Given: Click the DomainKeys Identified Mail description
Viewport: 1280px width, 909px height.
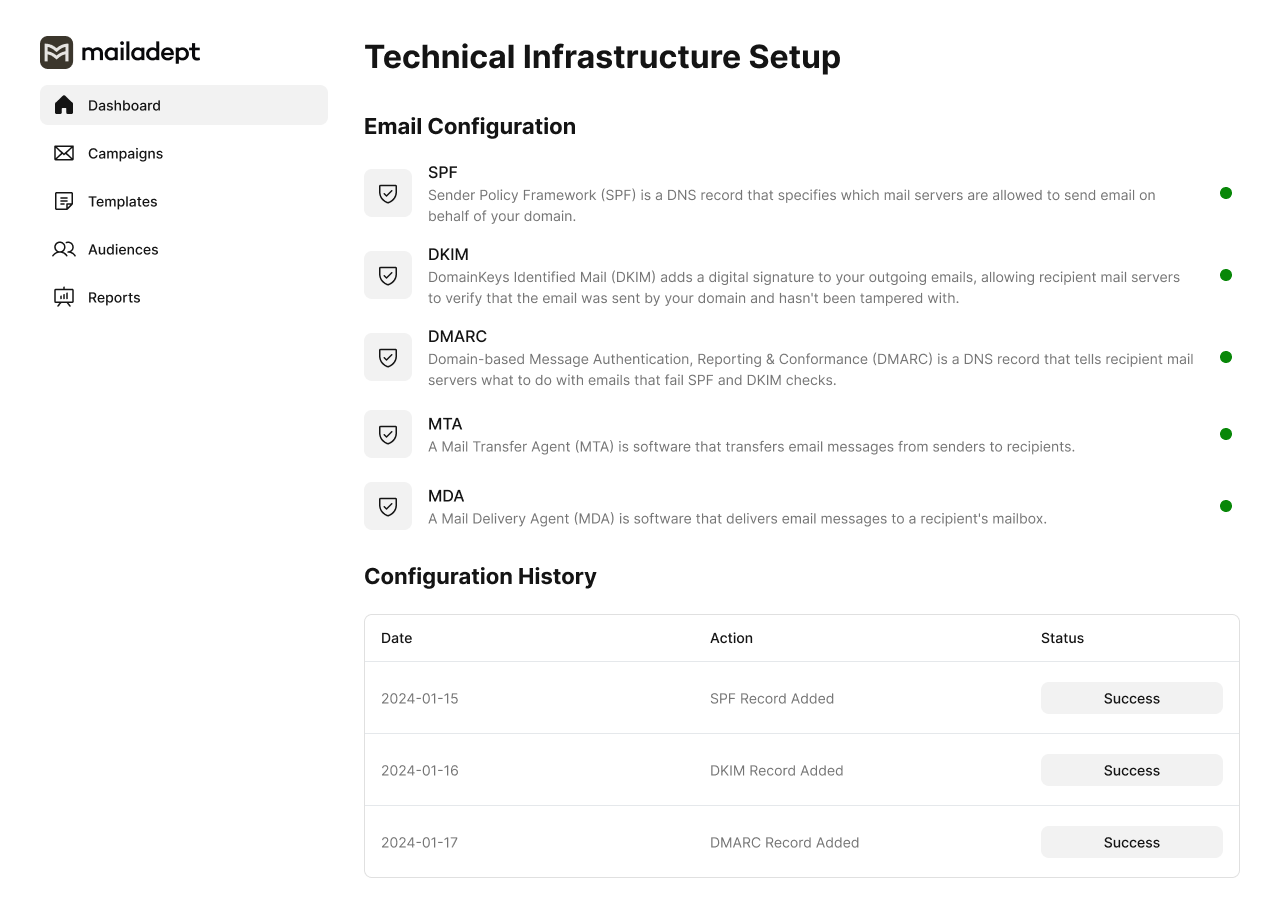Looking at the screenshot, I should click(x=804, y=287).
